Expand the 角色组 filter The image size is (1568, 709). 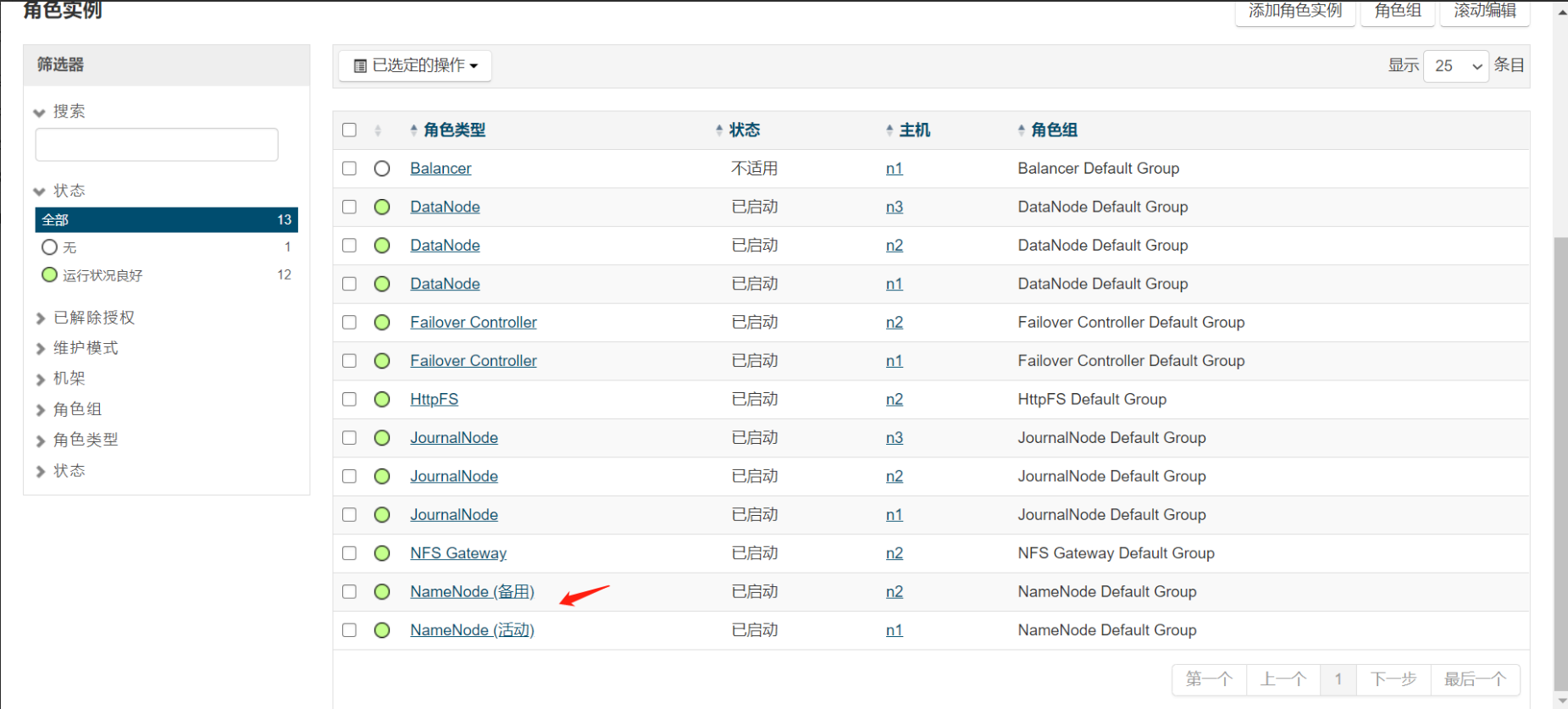69,409
